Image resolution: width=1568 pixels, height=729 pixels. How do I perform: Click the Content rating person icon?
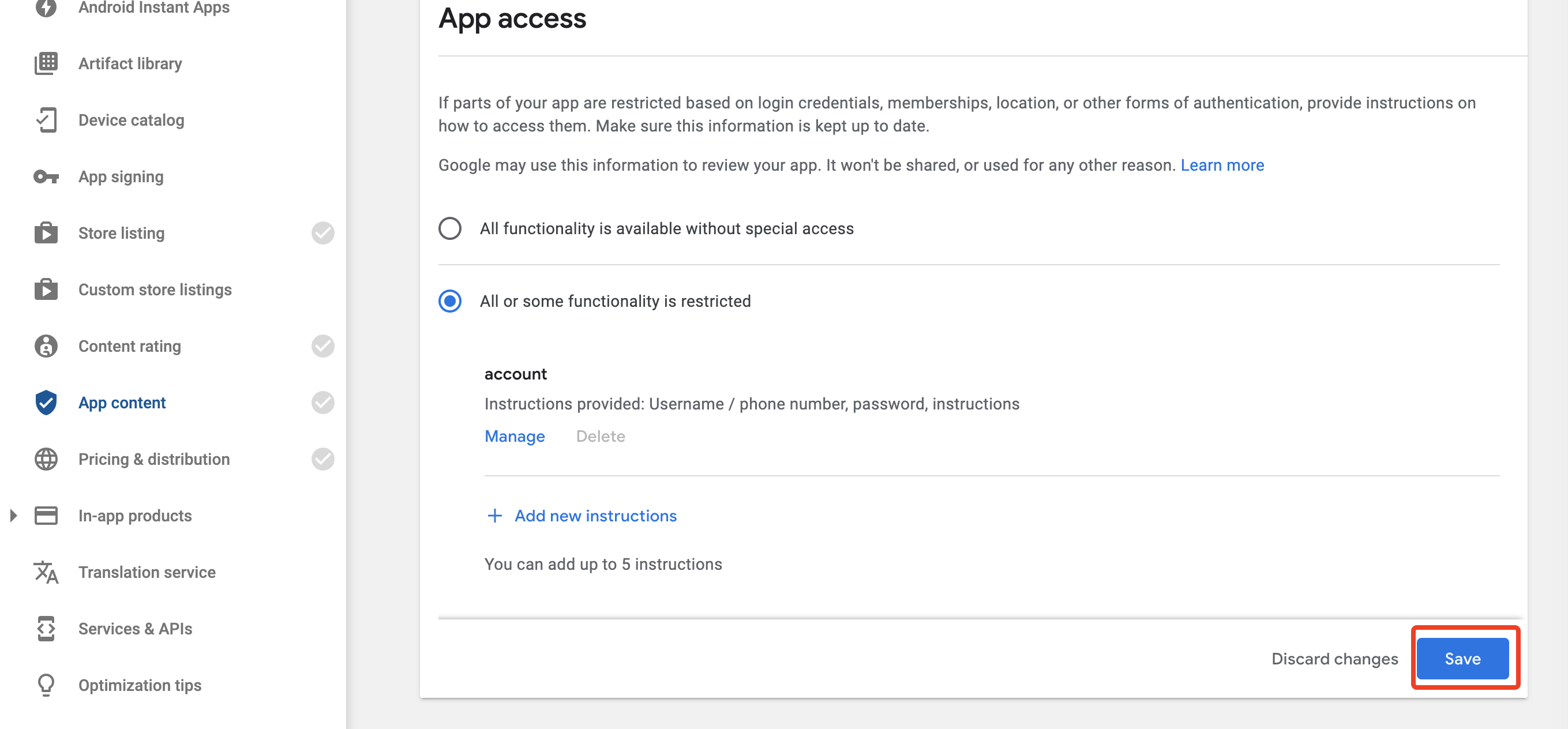[46, 345]
